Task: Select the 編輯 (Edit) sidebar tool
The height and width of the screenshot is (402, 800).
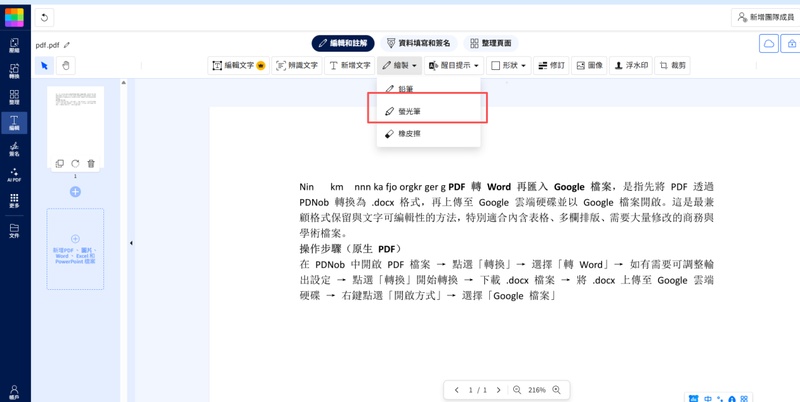Action: point(14,123)
